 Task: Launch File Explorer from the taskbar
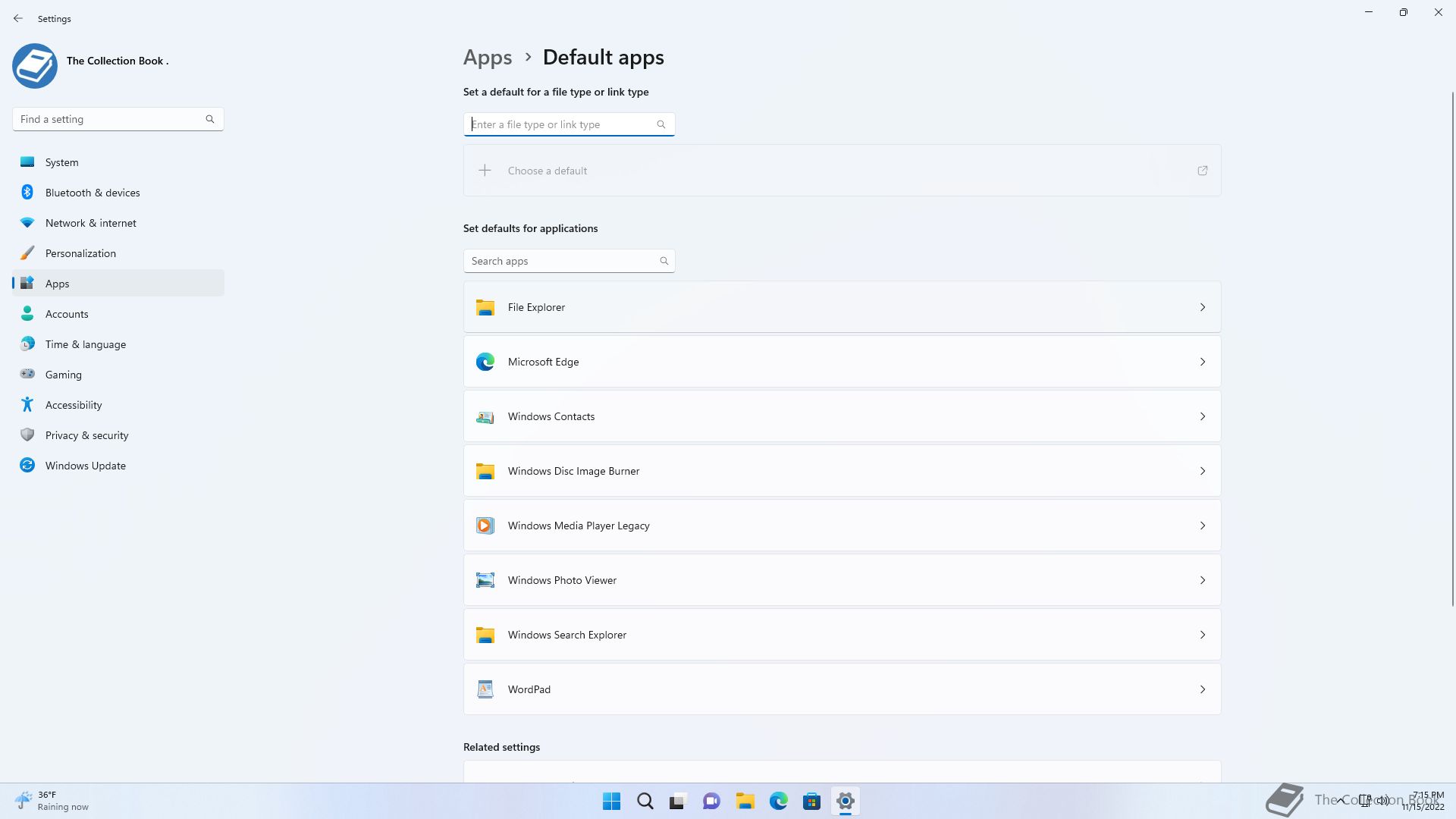[x=745, y=801]
